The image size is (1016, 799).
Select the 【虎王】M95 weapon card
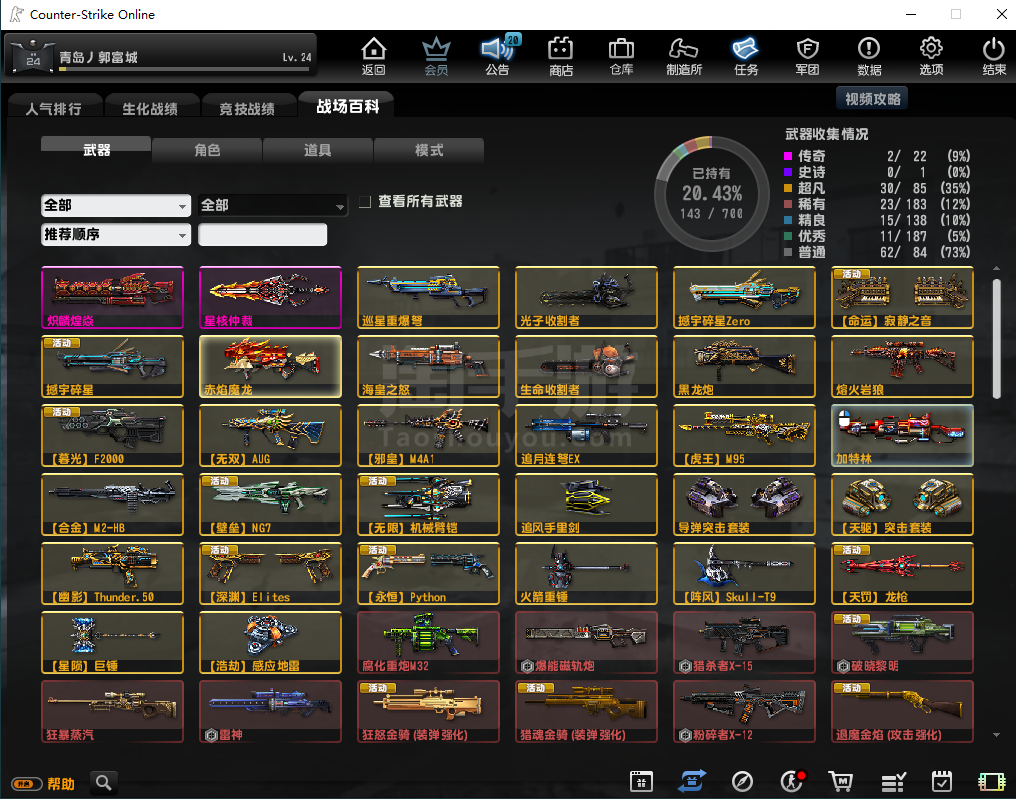pos(745,435)
